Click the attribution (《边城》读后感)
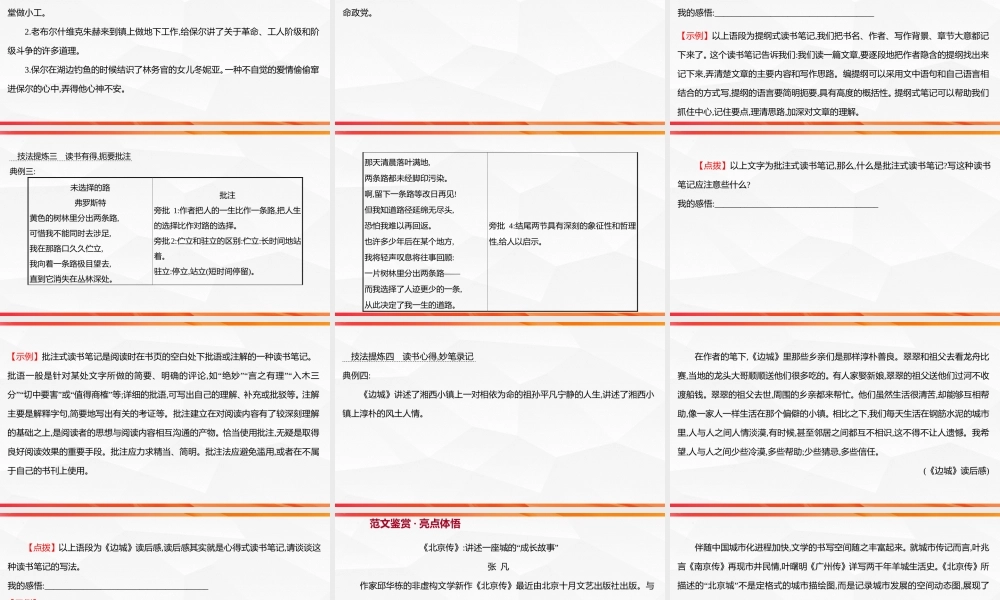Screen dimensions: 1000x600 point(956,471)
